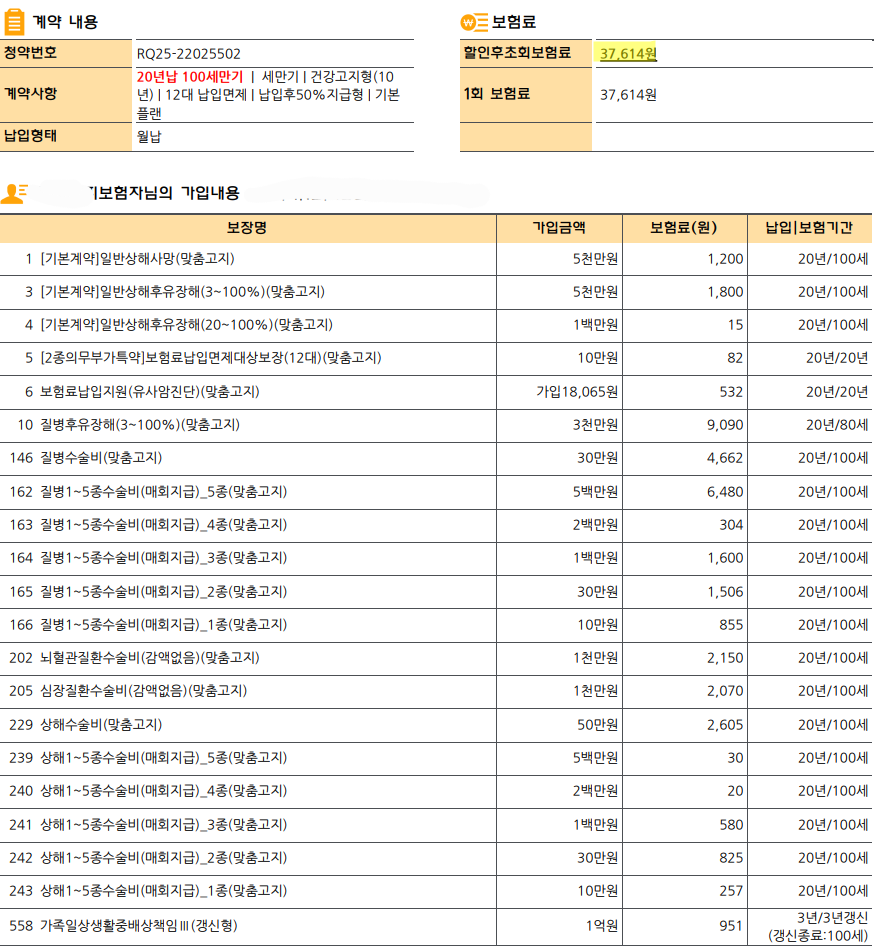Click the clipboard icon beside 계약 내용
This screenshot has width=874, height=950.
point(15,21)
